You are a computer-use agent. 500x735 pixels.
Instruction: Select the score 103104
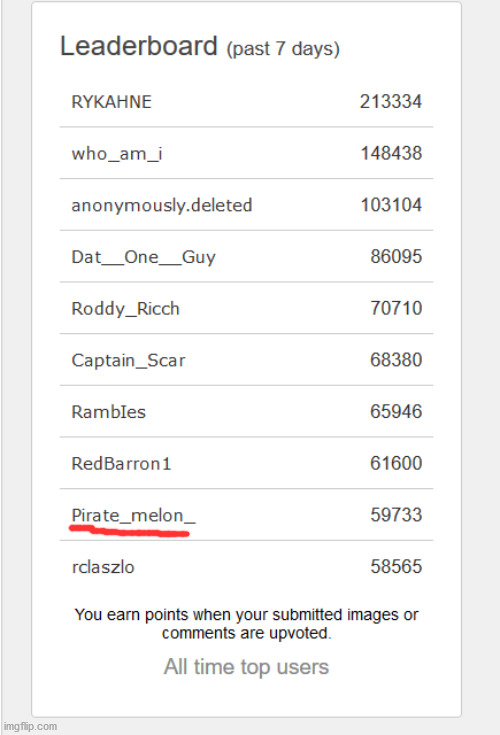(391, 205)
